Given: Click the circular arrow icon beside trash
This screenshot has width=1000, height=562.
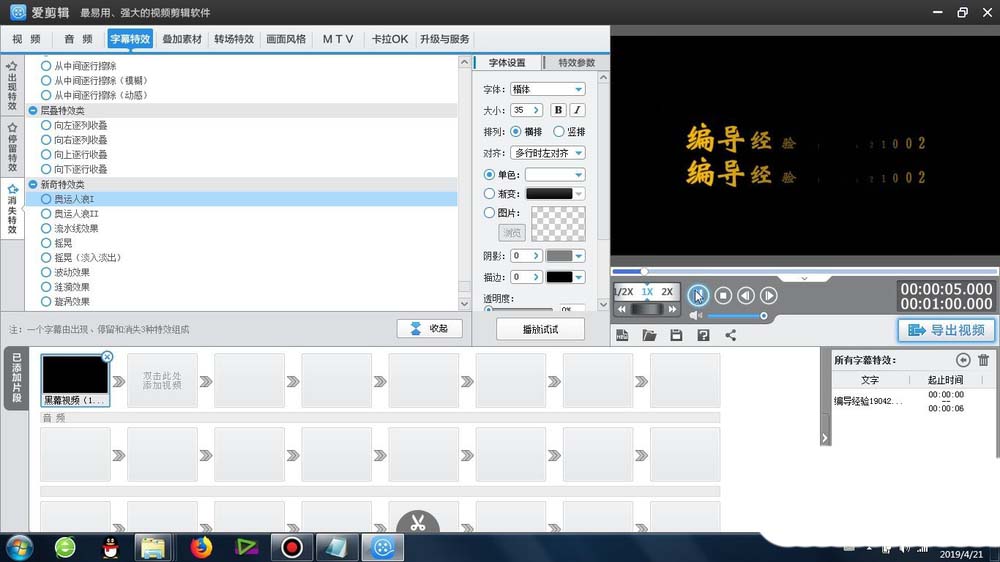Looking at the screenshot, I should [x=963, y=360].
